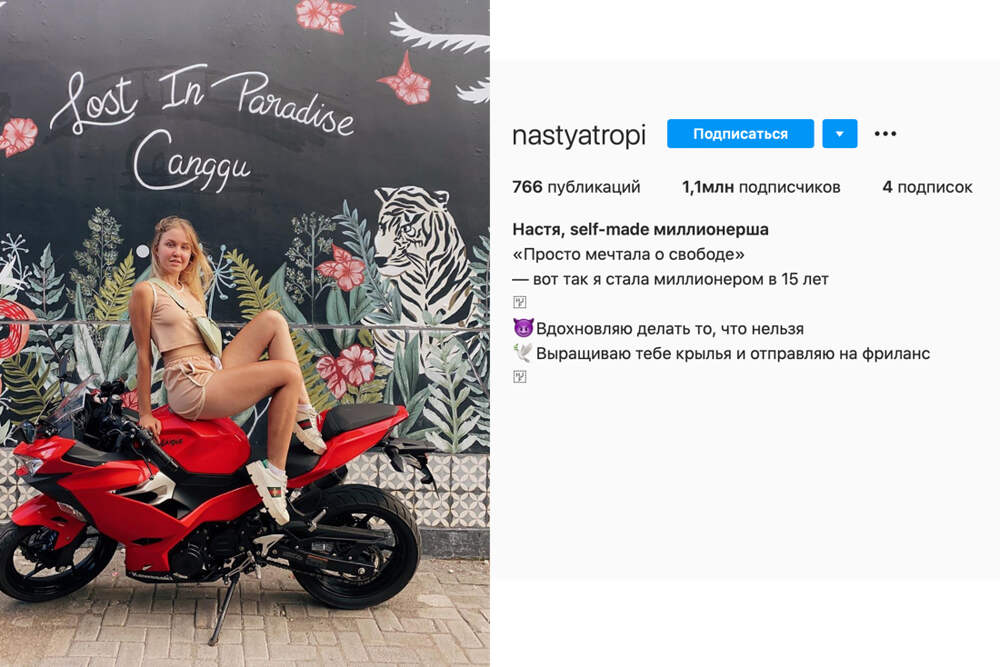View the 1,1млн подписчиков followers list
This screenshot has width=1000, height=667.
tap(761, 187)
